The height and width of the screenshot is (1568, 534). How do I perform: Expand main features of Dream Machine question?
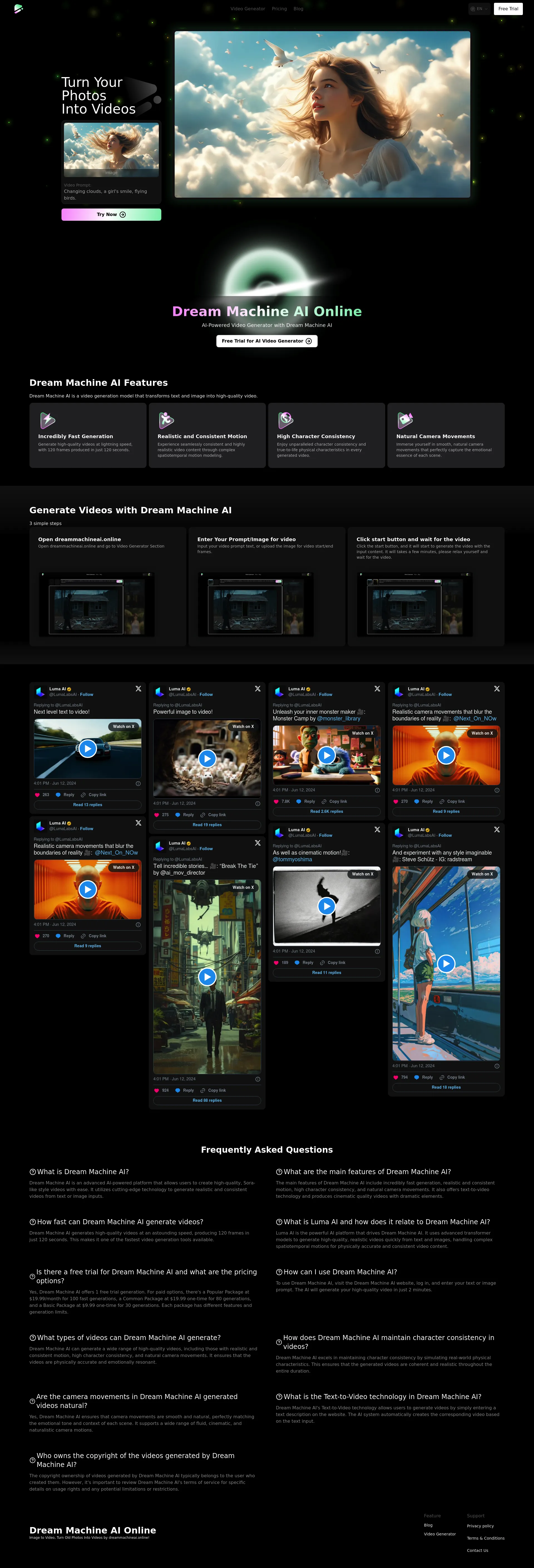(x=364, y=1172)
